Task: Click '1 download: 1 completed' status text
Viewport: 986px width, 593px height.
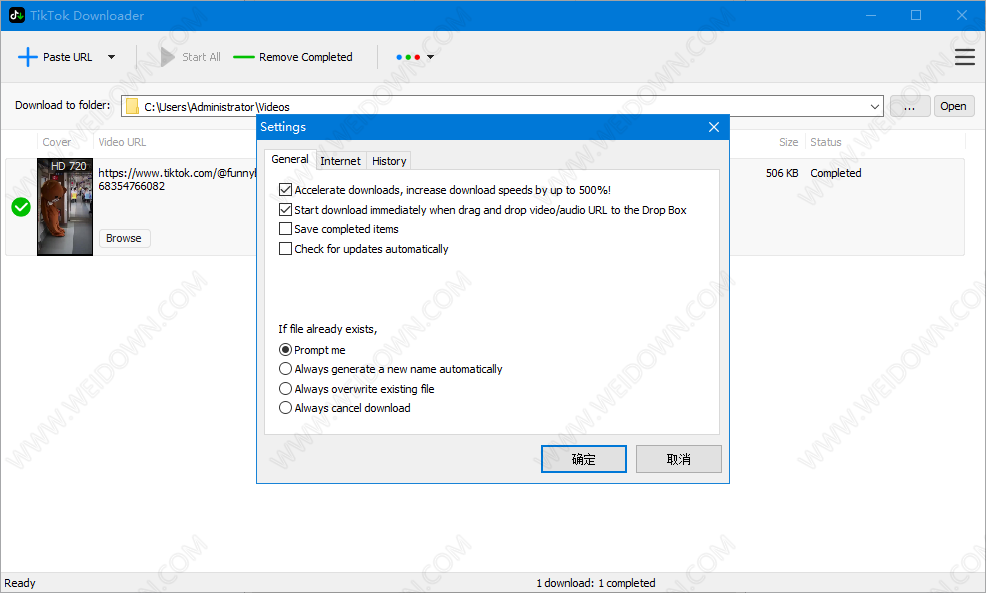Action: click(x=595, y=583)
